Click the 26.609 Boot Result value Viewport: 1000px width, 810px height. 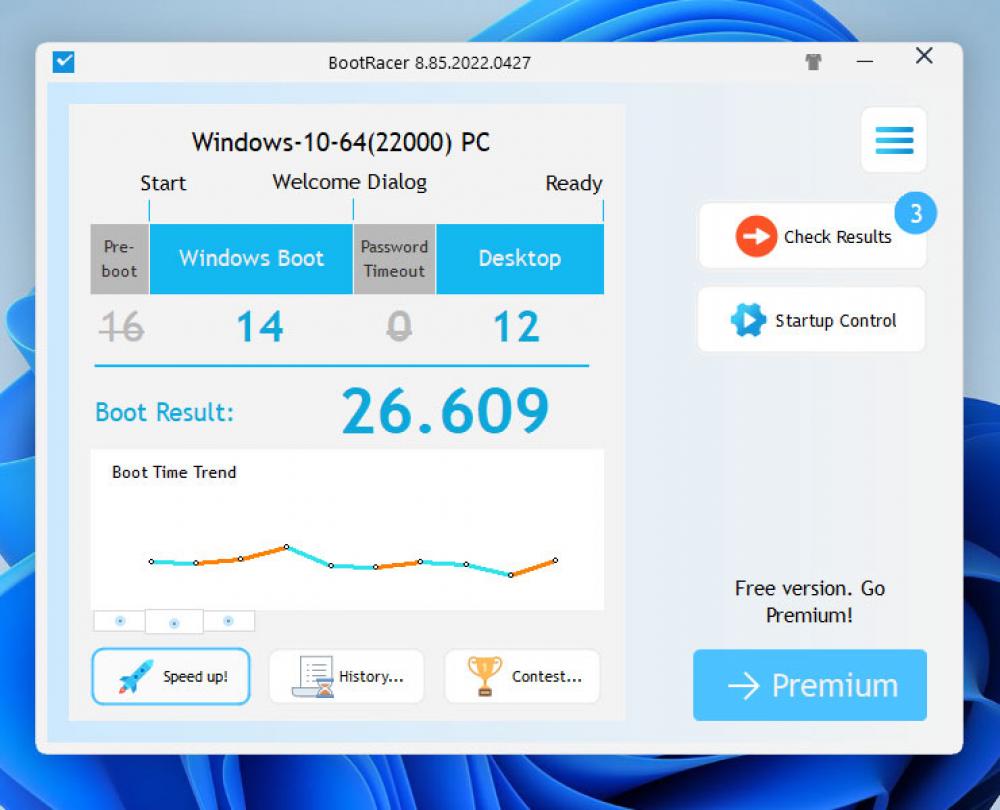(x=447, y=407)
